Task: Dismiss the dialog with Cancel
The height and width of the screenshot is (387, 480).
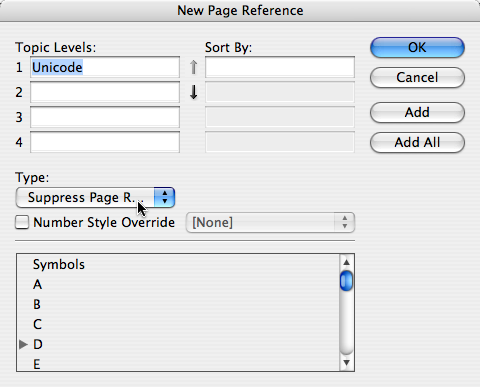Action: 417,77
